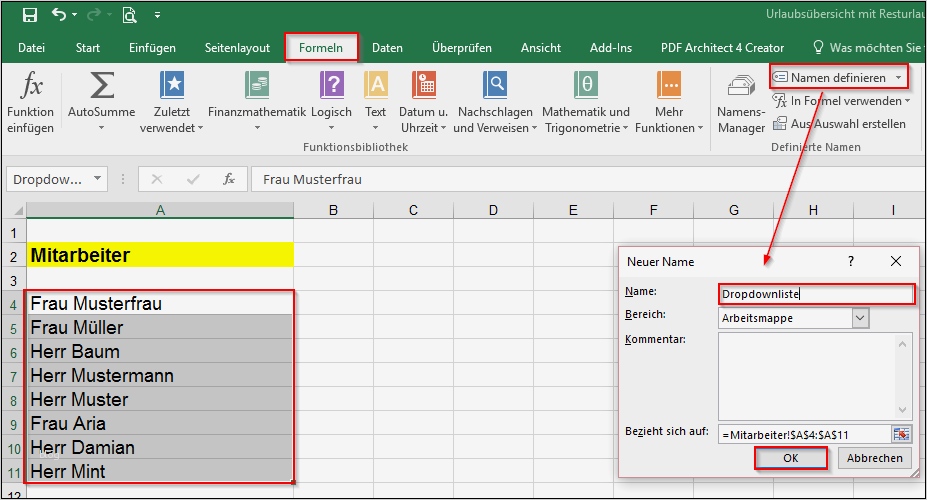Click the yellow Mitarbeiter header cell
The width and height of the screenshot is (927, 500).
[x=160, y=255]
